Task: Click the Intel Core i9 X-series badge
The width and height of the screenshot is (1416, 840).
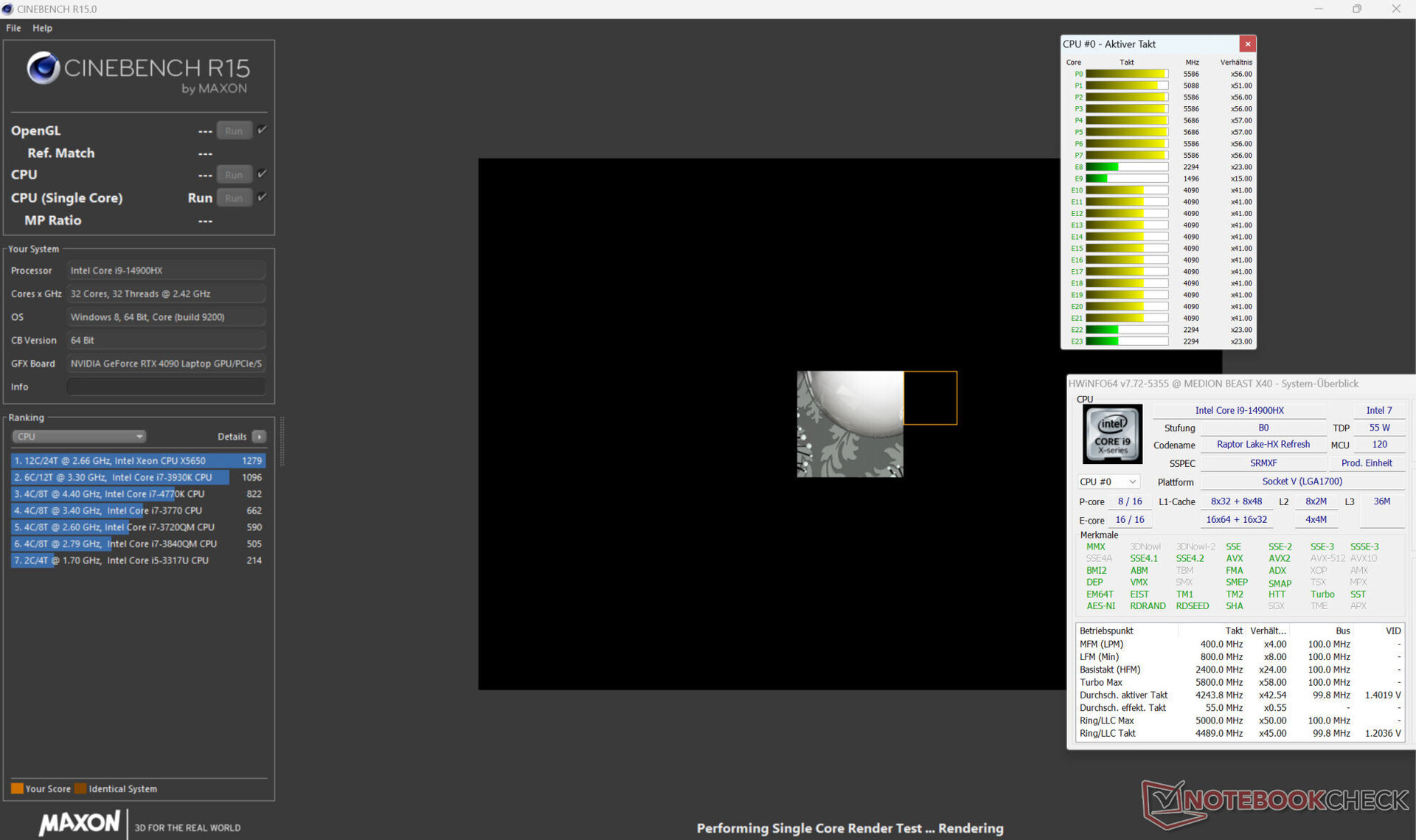Action: (x=1112, y=434)
